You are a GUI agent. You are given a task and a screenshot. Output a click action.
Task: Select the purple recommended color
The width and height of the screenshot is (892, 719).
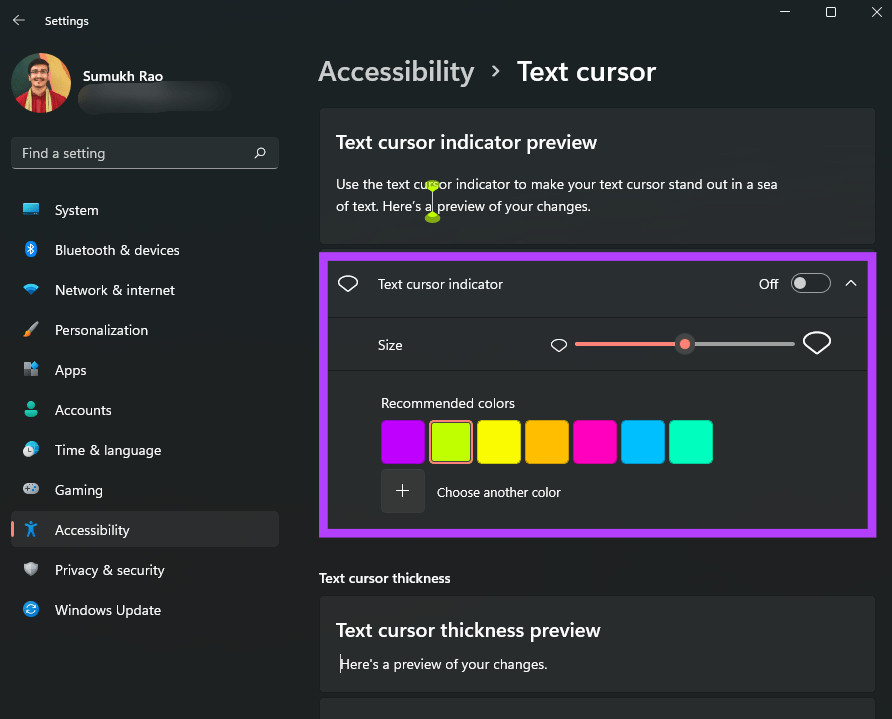(x=403, y=442)
